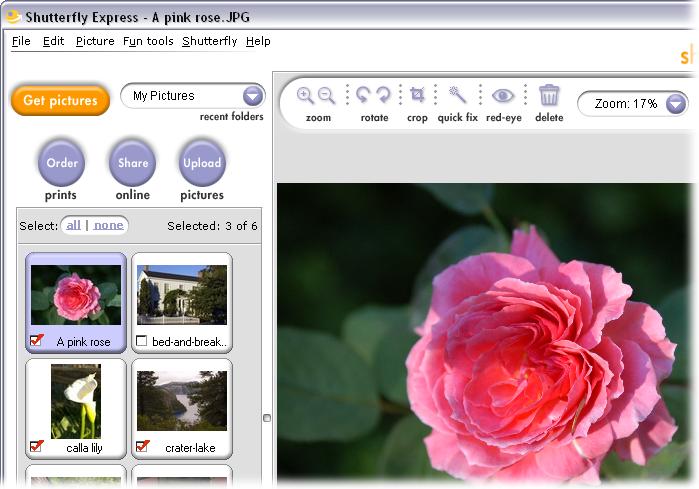
Task: Check the bed-and-break.. picture checkbox
Action: click(141, 341)
